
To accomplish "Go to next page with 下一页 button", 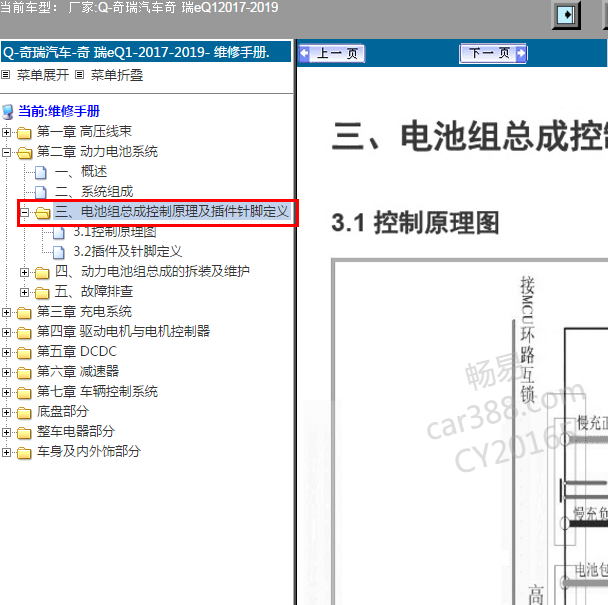I will [493, 53].
